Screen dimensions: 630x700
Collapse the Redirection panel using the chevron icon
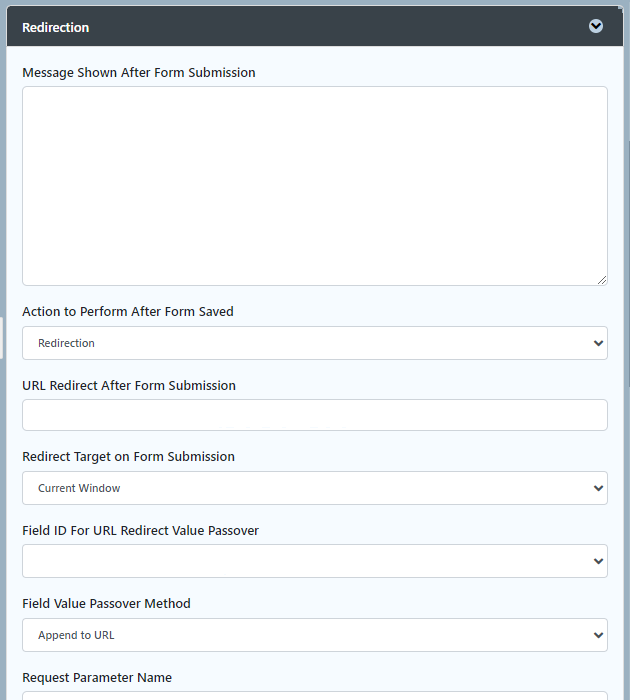point(596,27)
